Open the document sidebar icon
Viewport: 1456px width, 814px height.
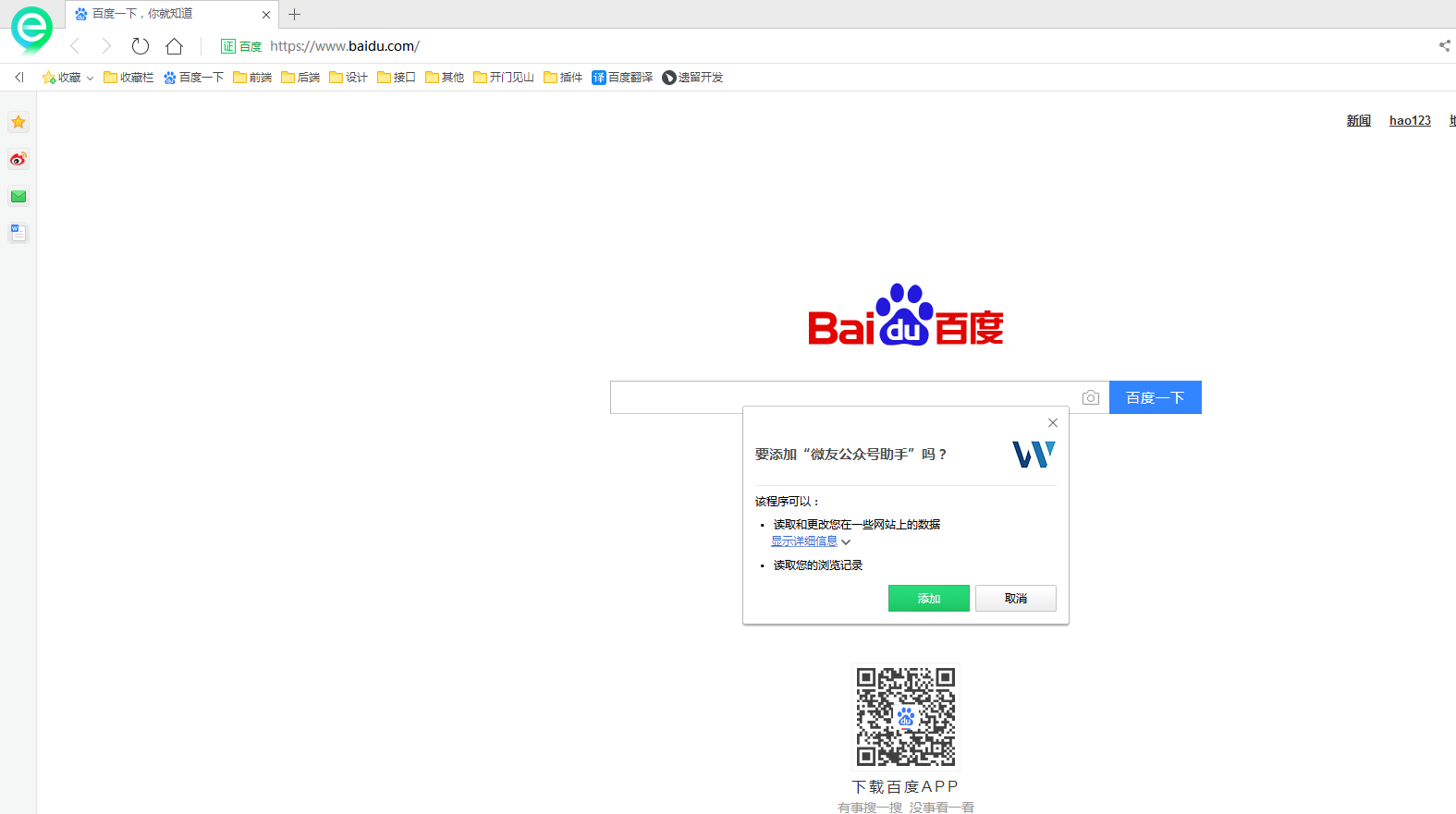coord(18,233)
